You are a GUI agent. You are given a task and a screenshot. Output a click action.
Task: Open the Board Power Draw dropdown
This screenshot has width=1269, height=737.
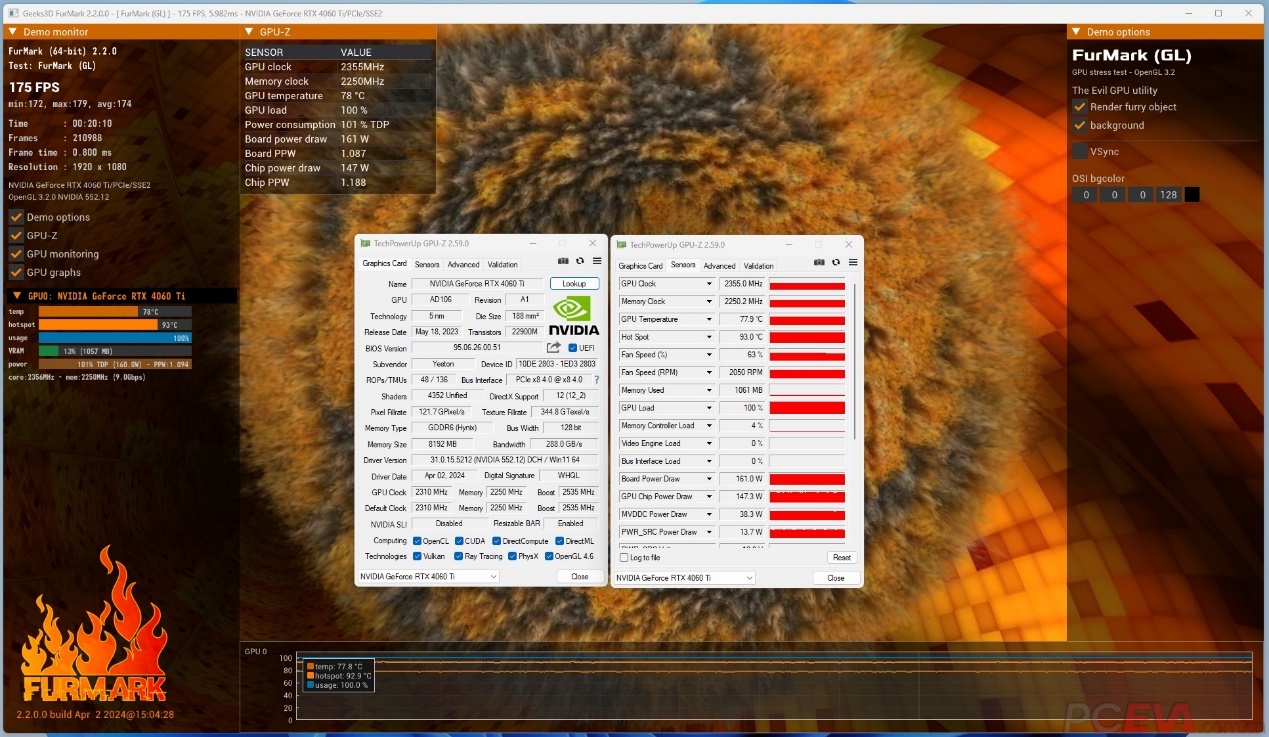pos(709,479)
